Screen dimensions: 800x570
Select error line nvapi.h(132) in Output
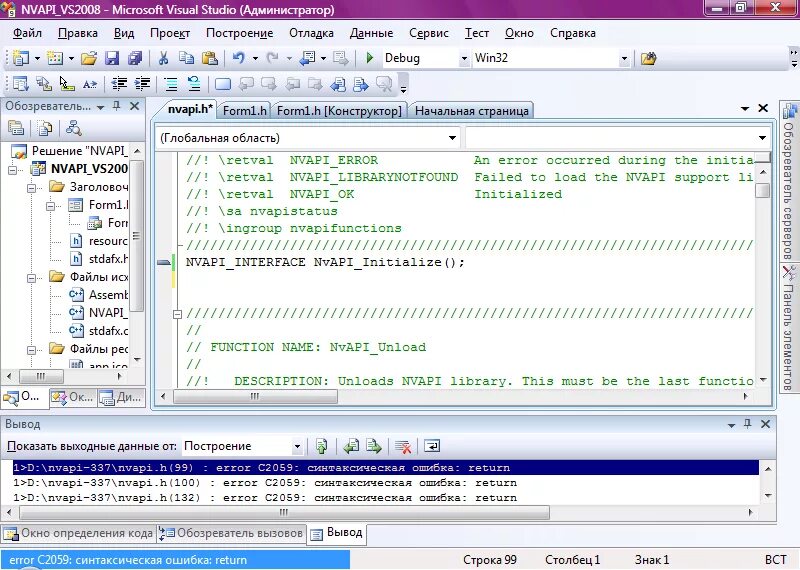pyautogui.click(x=385, y=498)
